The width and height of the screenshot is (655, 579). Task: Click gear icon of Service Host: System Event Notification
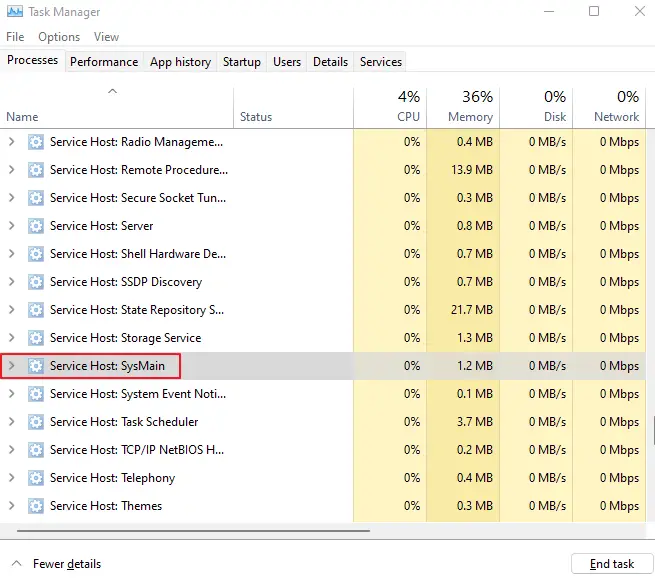[x=36, y=394]
